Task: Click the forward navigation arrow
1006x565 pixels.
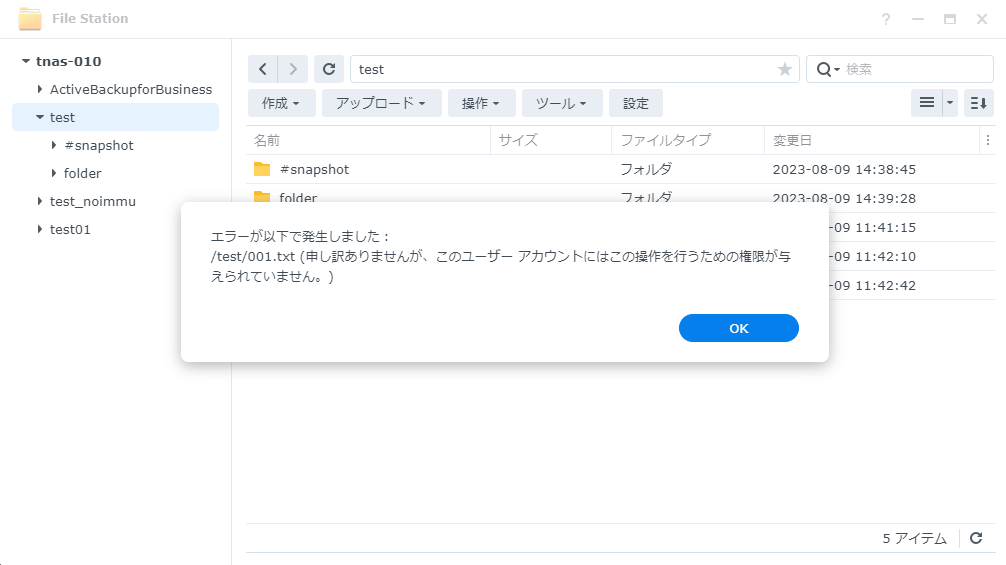Action: [292, 69]
